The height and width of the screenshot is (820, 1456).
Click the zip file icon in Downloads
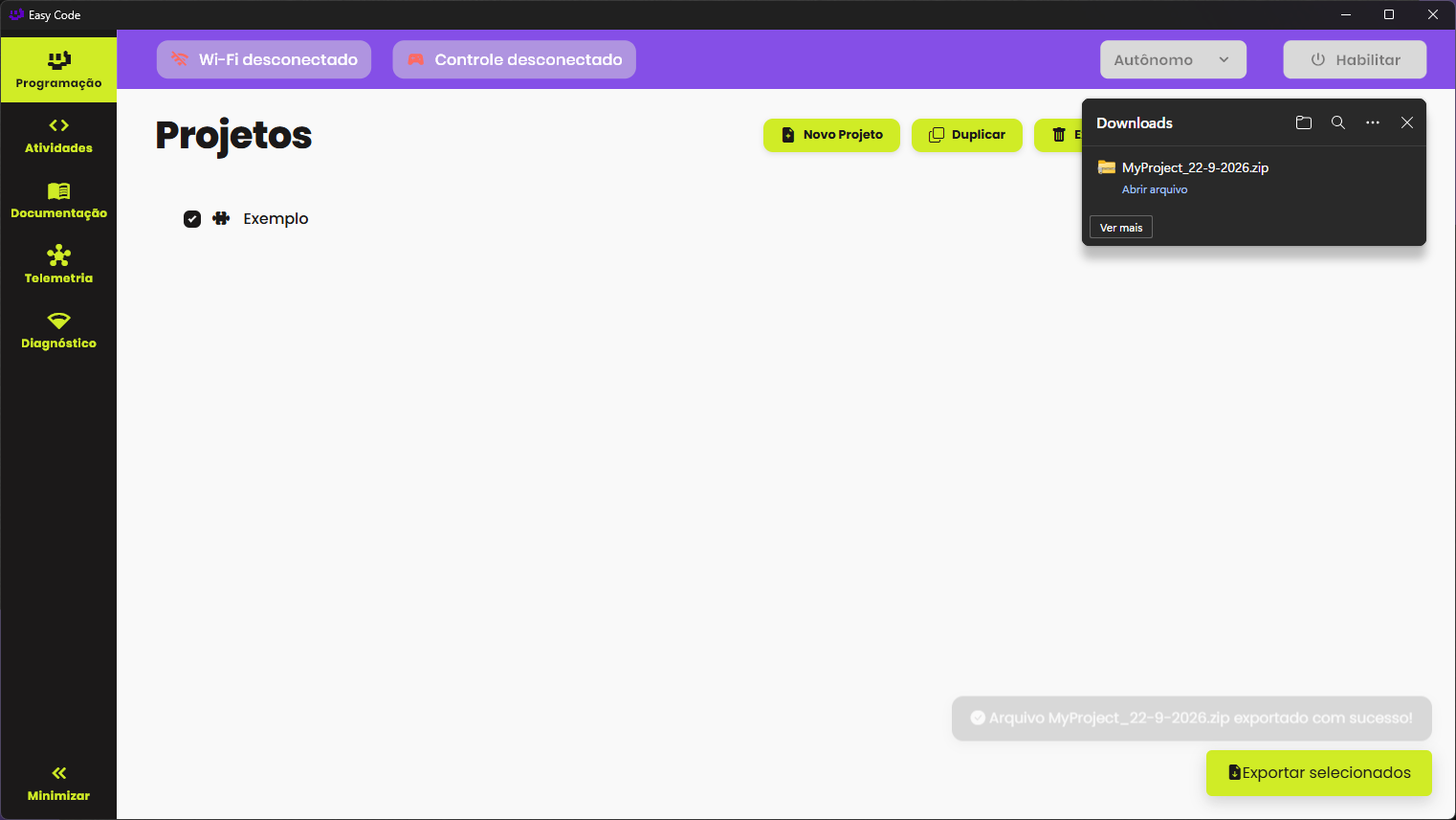(1107, 167)
